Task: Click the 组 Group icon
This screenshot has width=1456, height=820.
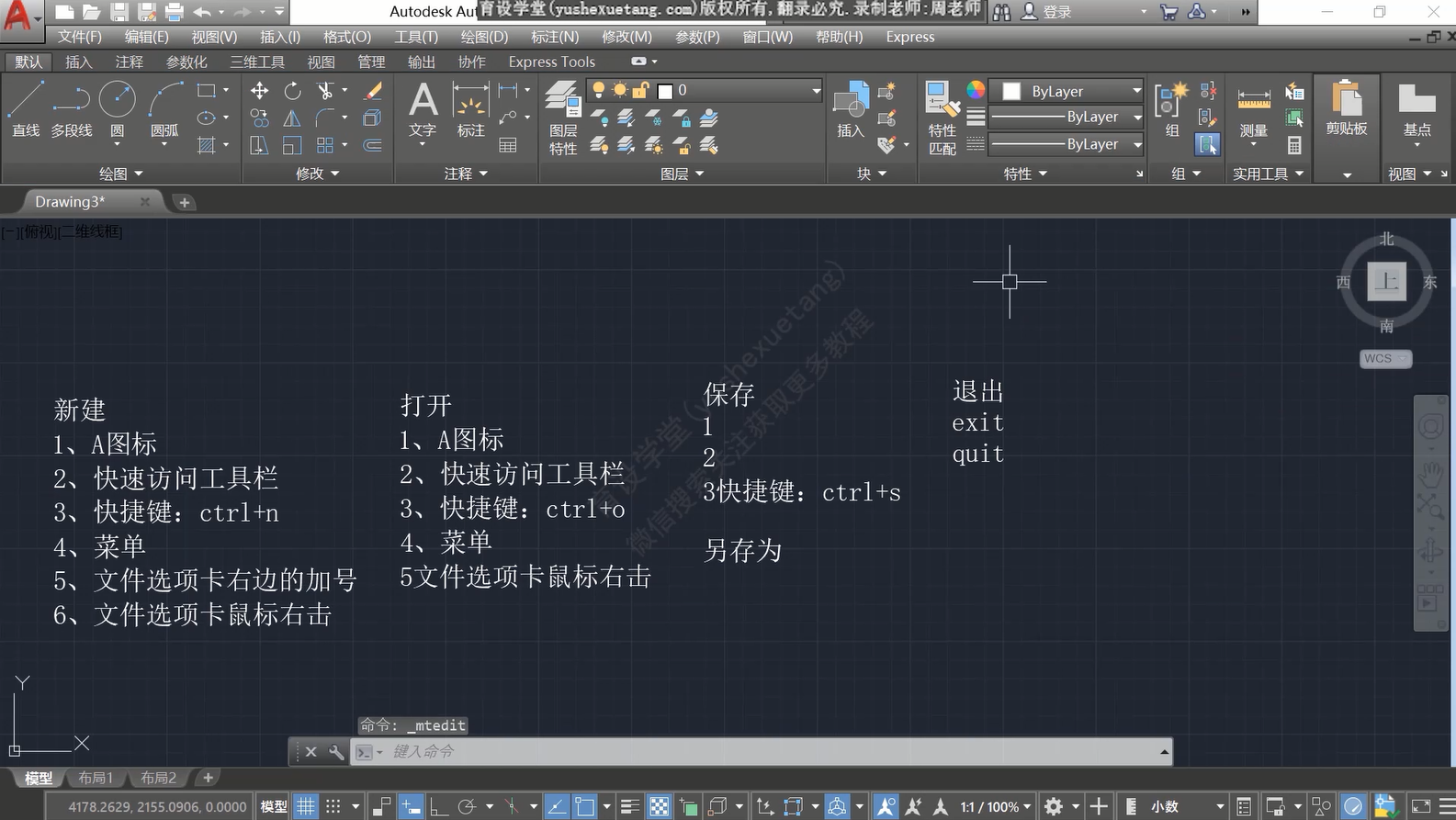Action: pyautogui.click(x=1172, y=108)
